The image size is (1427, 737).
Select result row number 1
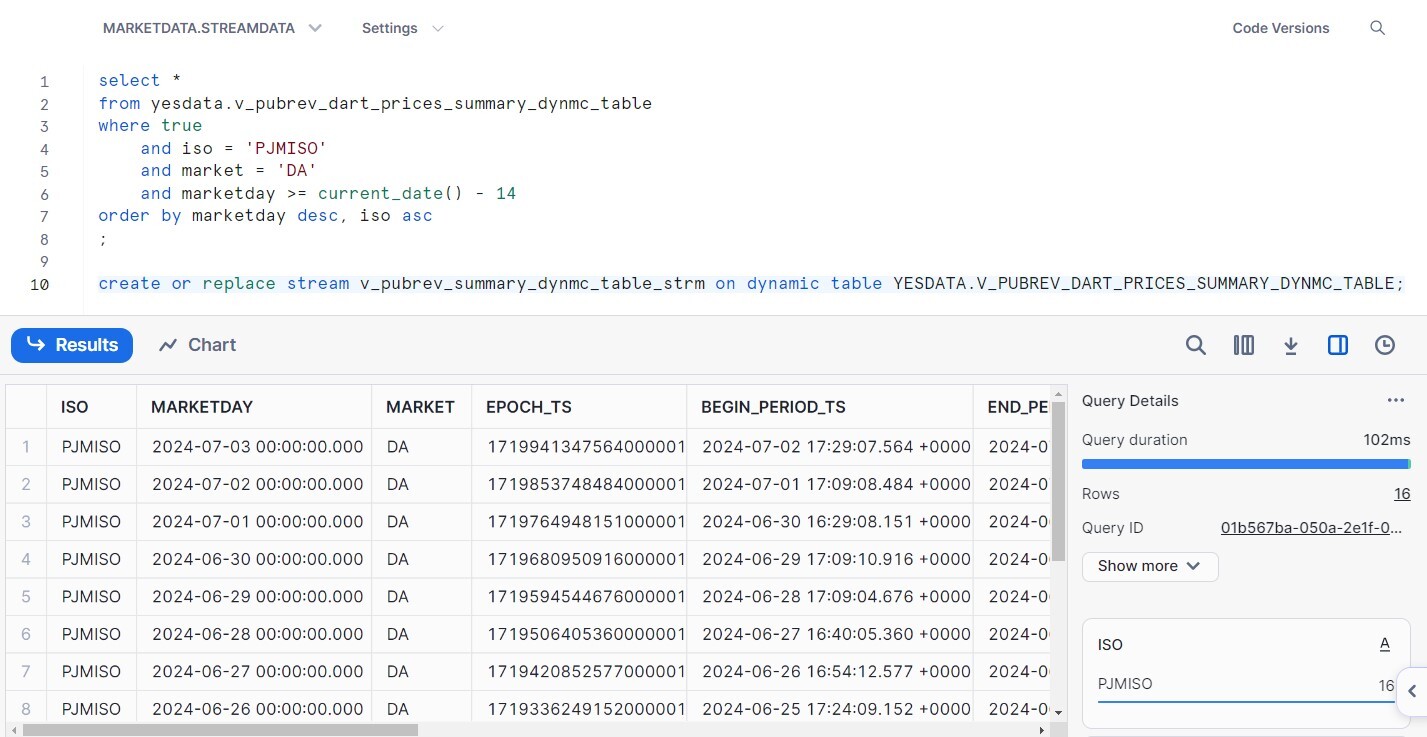point(26,447)
